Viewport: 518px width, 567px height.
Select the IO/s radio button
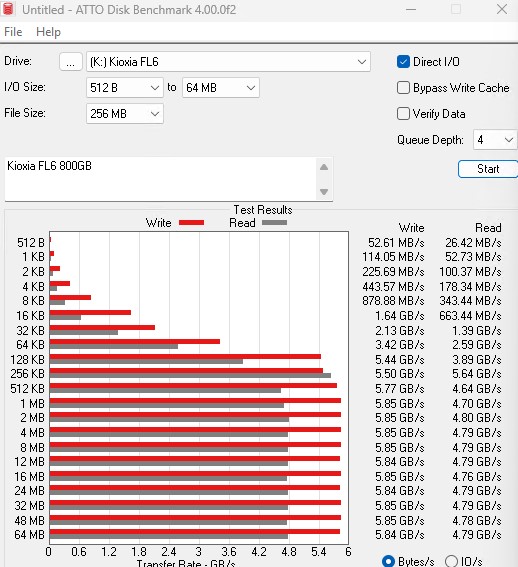pyautogui.click(x=451, y=561)
